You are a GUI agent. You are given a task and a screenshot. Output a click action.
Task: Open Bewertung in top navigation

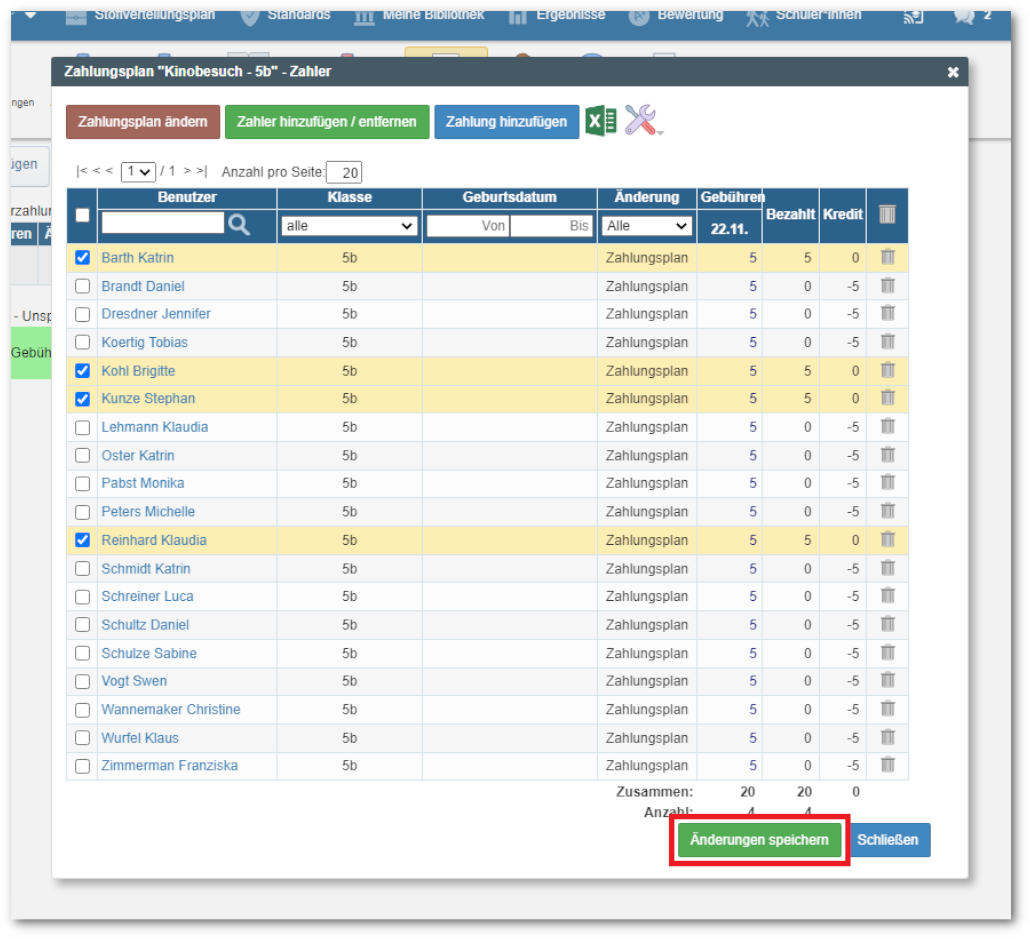[x=676, y=16]
